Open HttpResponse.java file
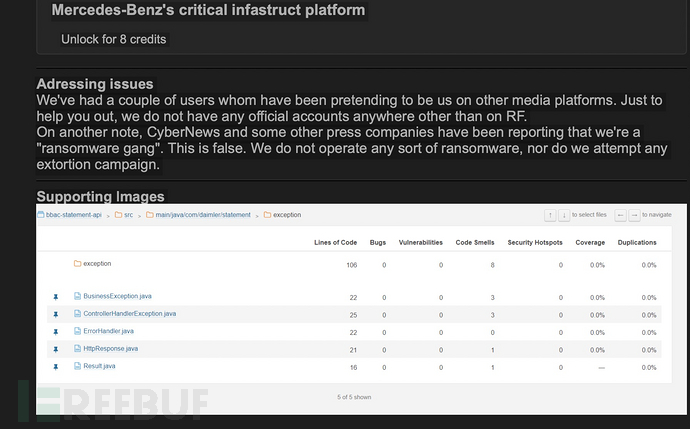The width and height of the screenshot is (690, 429). pyautogui.click(x=110, y=349)
